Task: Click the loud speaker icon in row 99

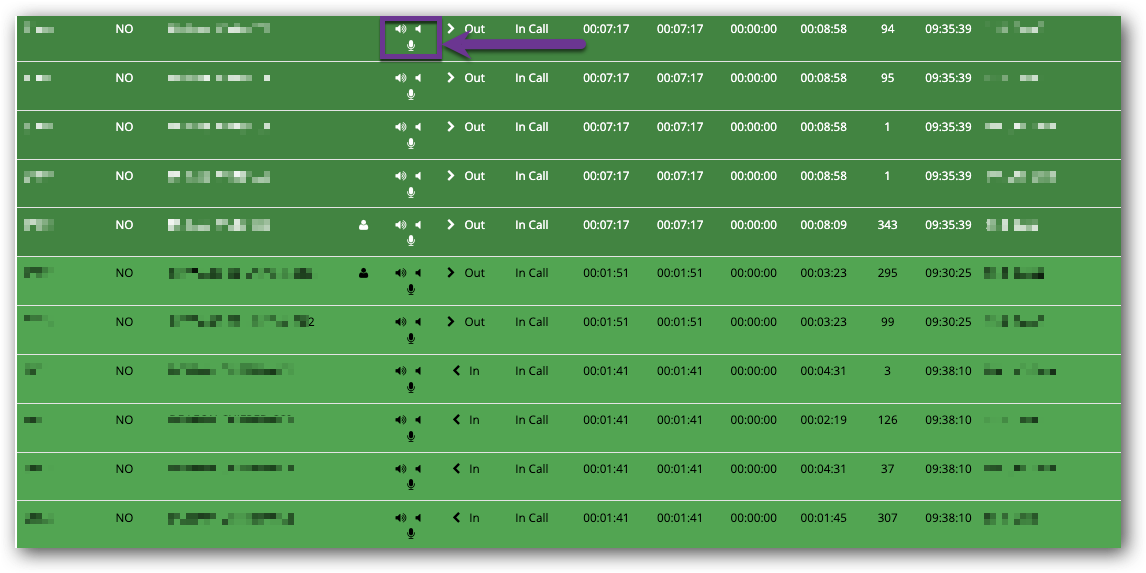Action: (x=400, y=322)
